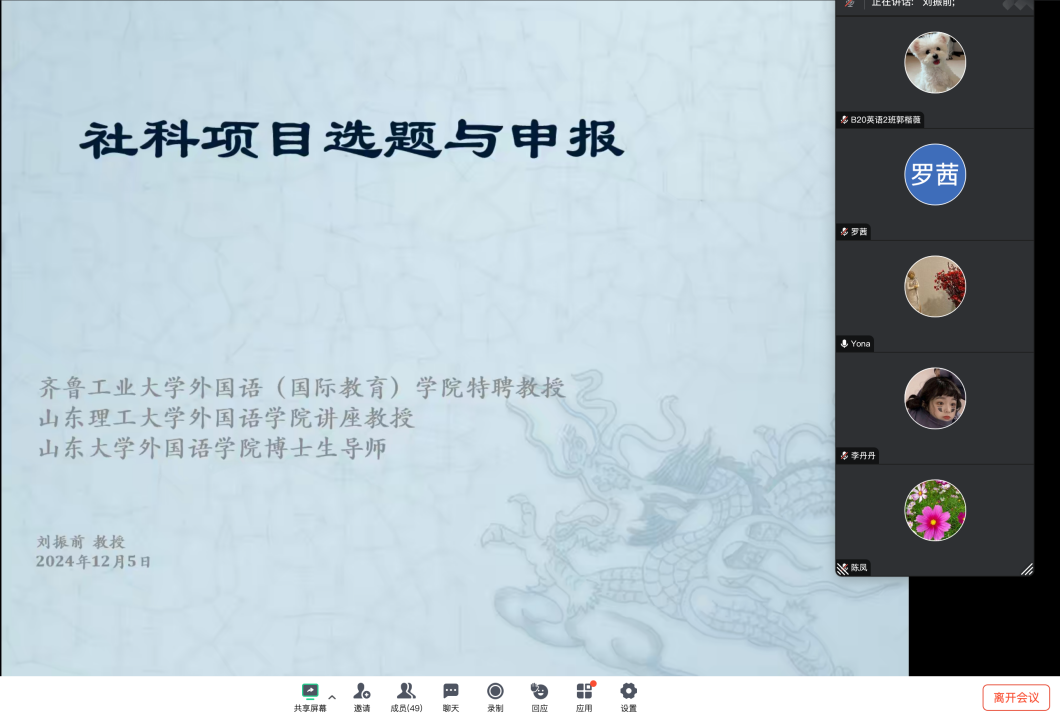Open the 成员(49) members list
The image size is (1060, 719).
406,691
